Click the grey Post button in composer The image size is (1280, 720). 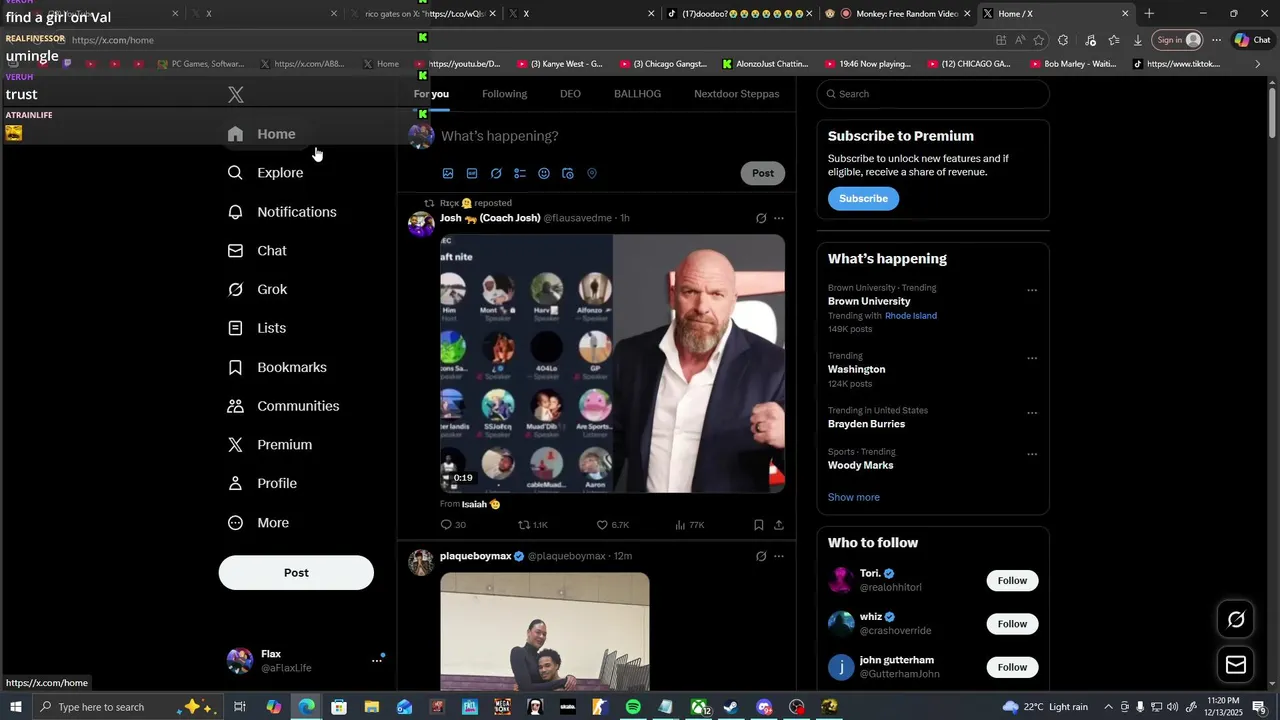tap(763, 173)
